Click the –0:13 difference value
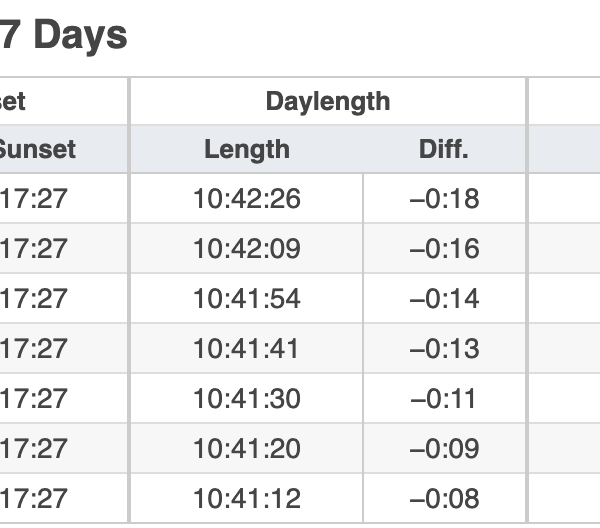This screenshot has width=600, height=528. [x=444, y=349]
